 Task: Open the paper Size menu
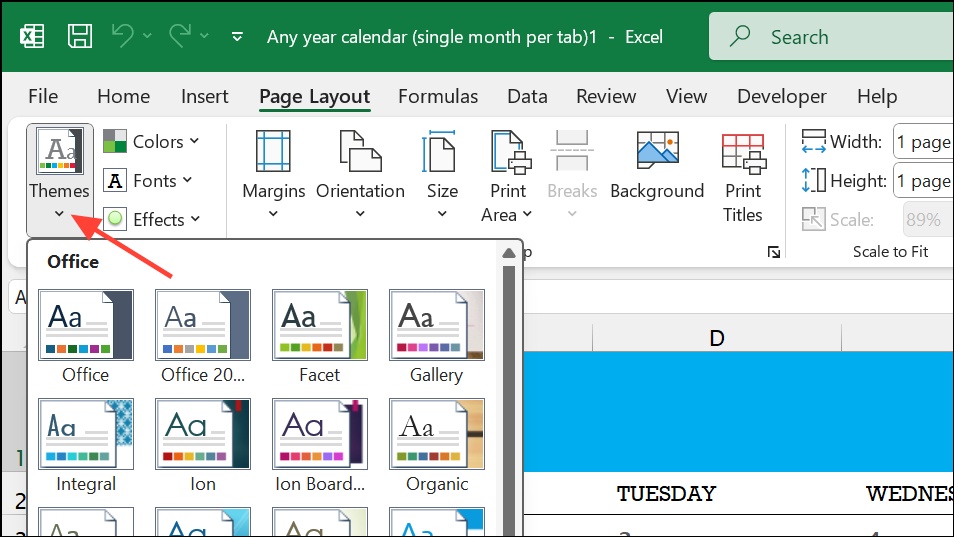[442, 175]
